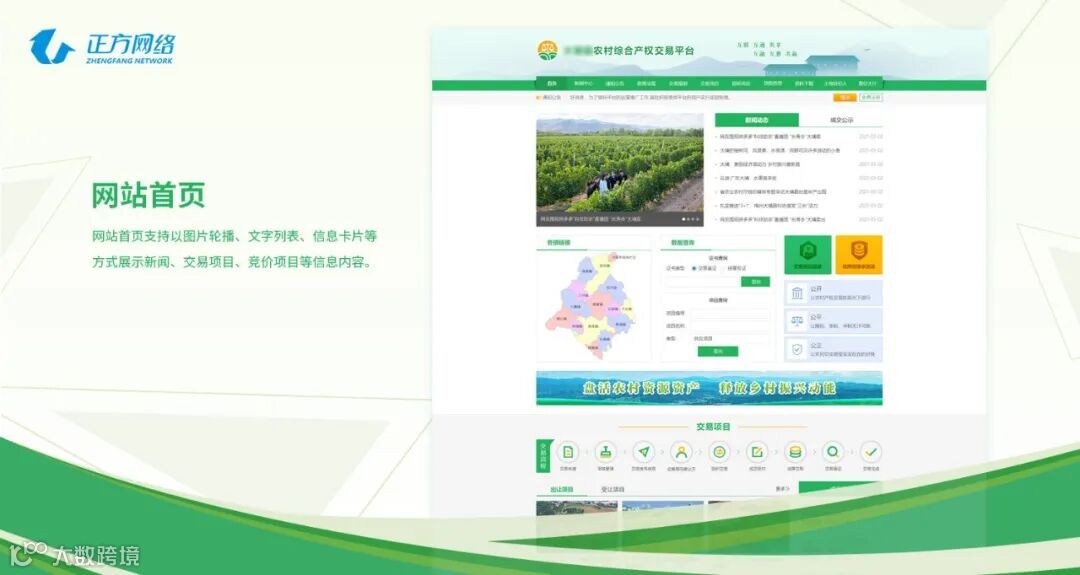The image size is (1080, 575).
Task: Open the last news headline in the list
Action: (x=773, y=220)
